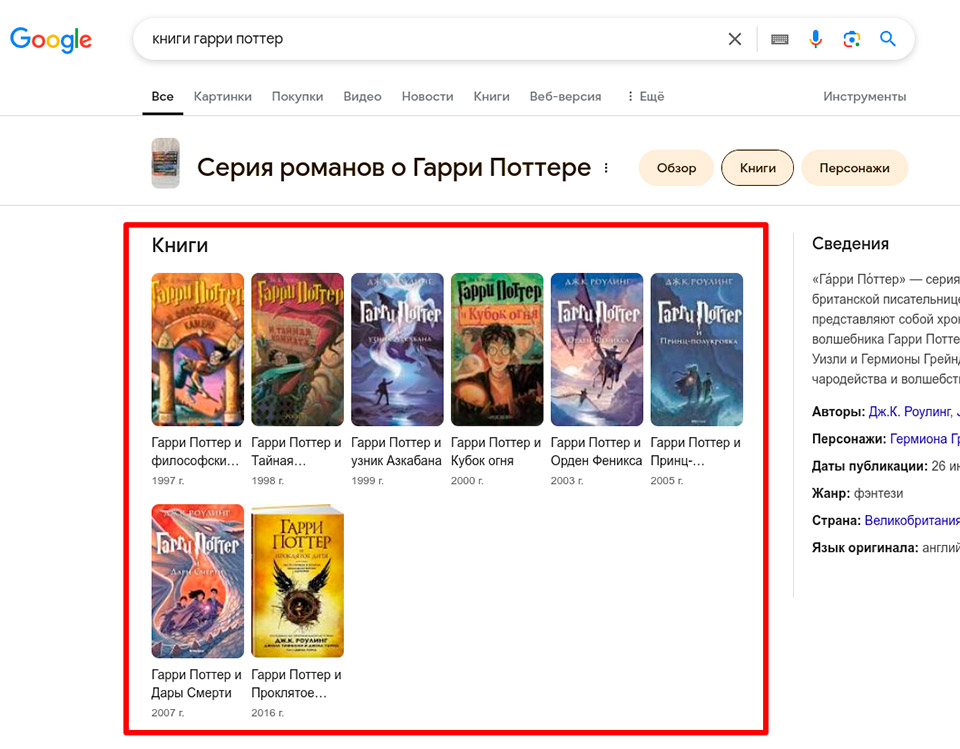The width and height of the screenshot is (960, 749).
Task: Click 'Жанр: фэнтези' text
Action: click(x=857, y=494)
